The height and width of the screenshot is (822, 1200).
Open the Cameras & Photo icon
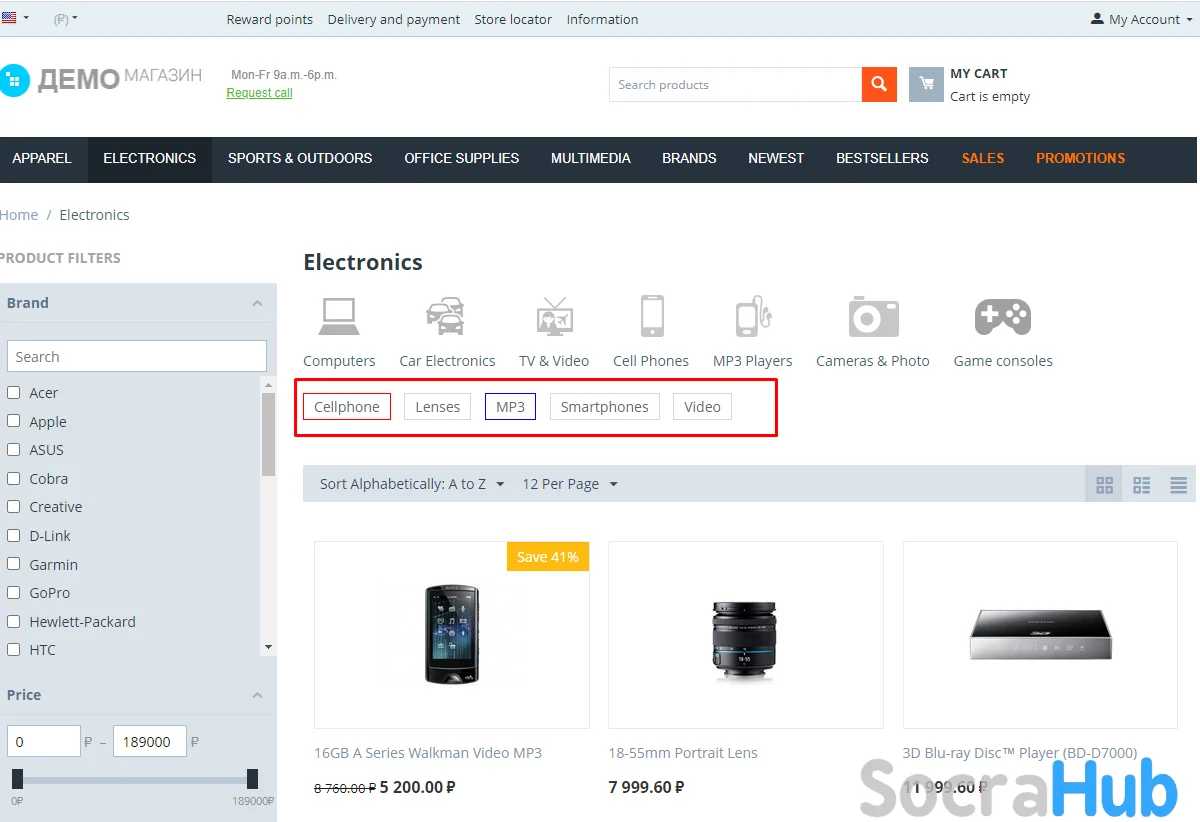coord(873,316)
